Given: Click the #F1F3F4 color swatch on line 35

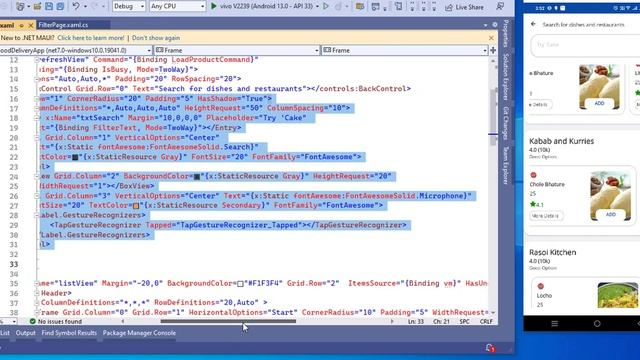Looking at the screenshot, I should (240, 284).
